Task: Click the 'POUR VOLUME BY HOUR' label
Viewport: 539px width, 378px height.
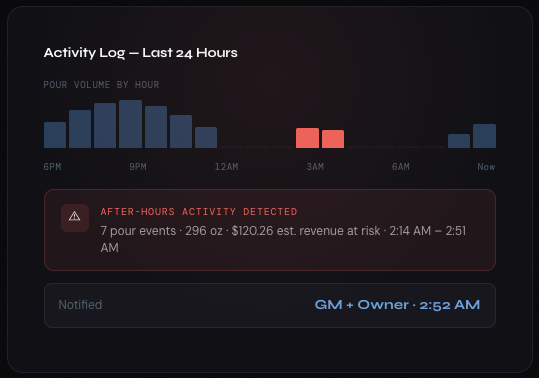Action: coord(101,85)
